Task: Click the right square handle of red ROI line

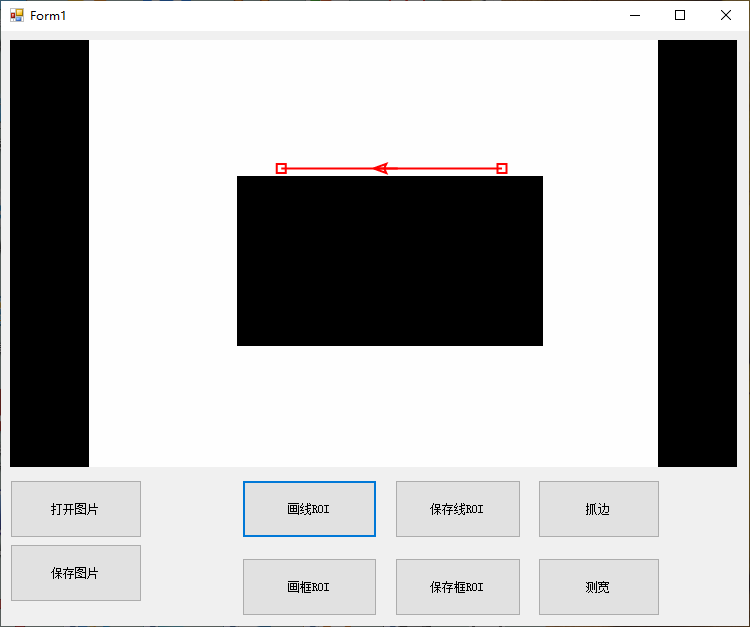Action: pyautogui.click(x=502, y=168)
